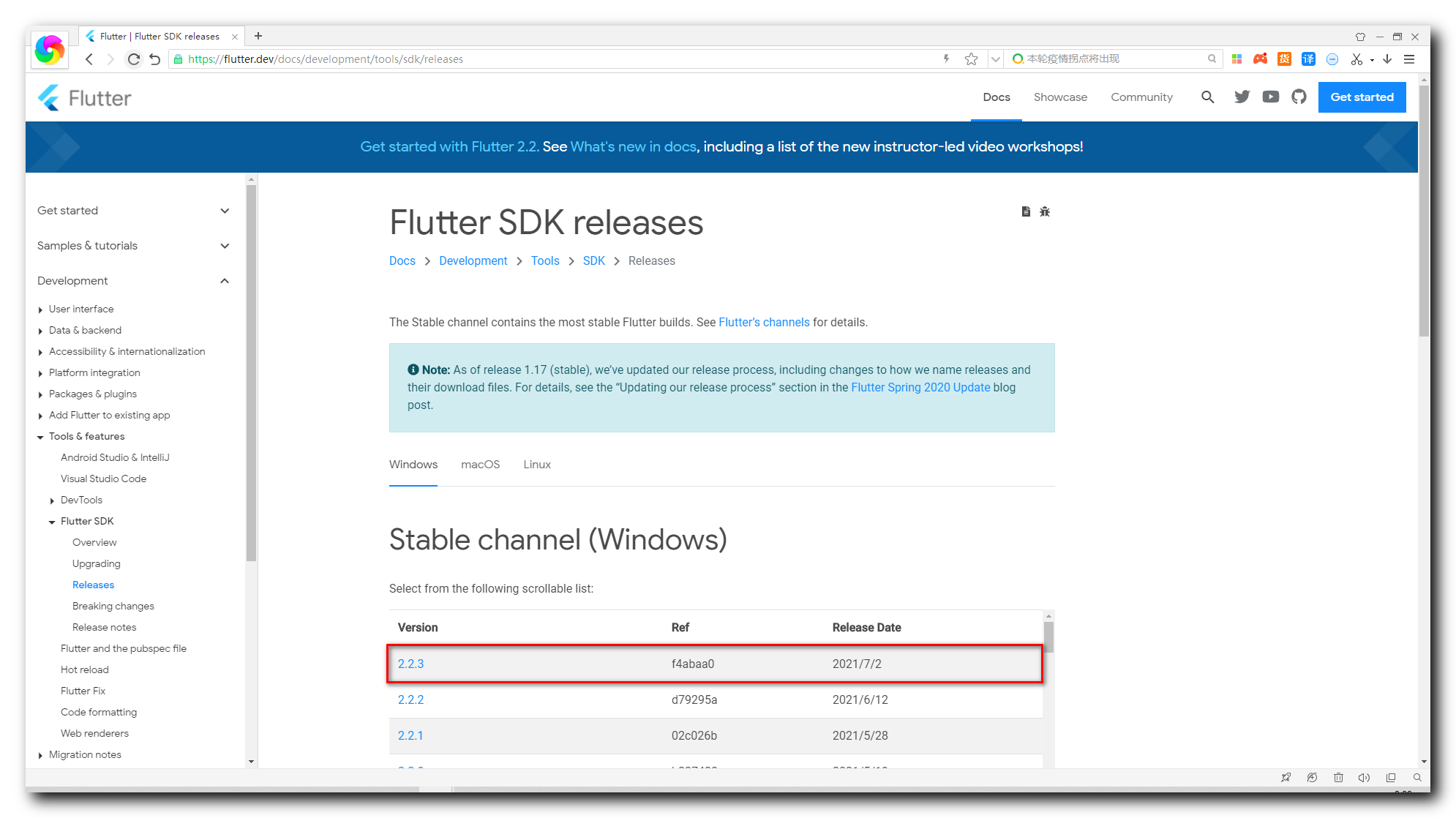Expand the Data & backend tree item
The image size is (1456, 818).
pos(40,331)
